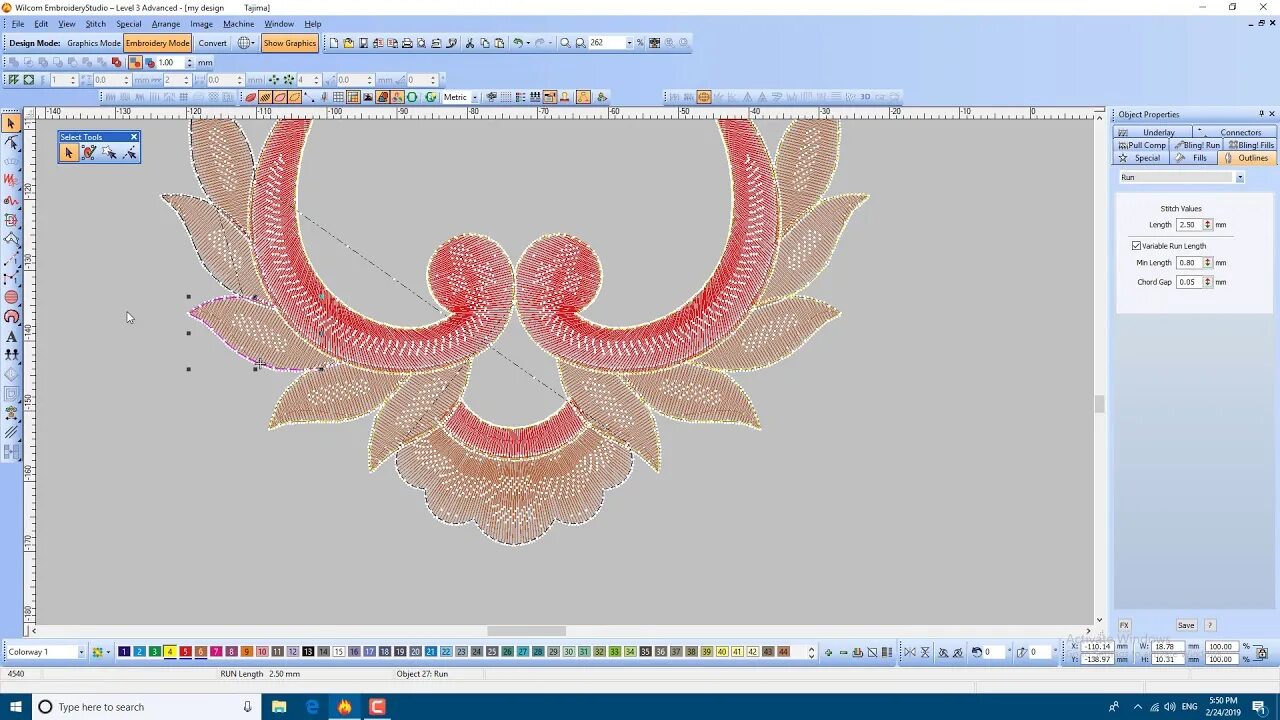Image resolution: width=1280 pixels, height=720 pixels.
Task: Select black color swatch 13 in palette
Action: coord(308,652)
